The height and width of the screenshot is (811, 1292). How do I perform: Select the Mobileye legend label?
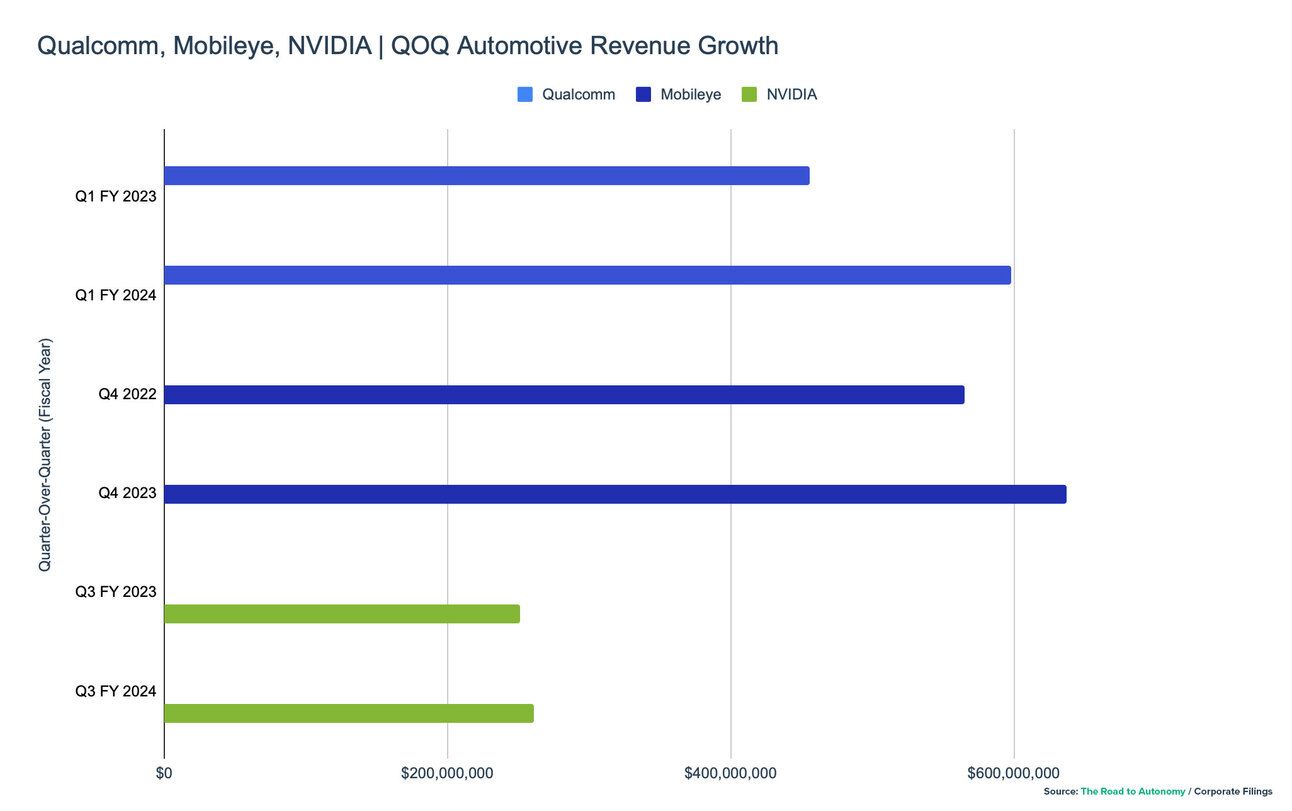click(x=690, y=95)
